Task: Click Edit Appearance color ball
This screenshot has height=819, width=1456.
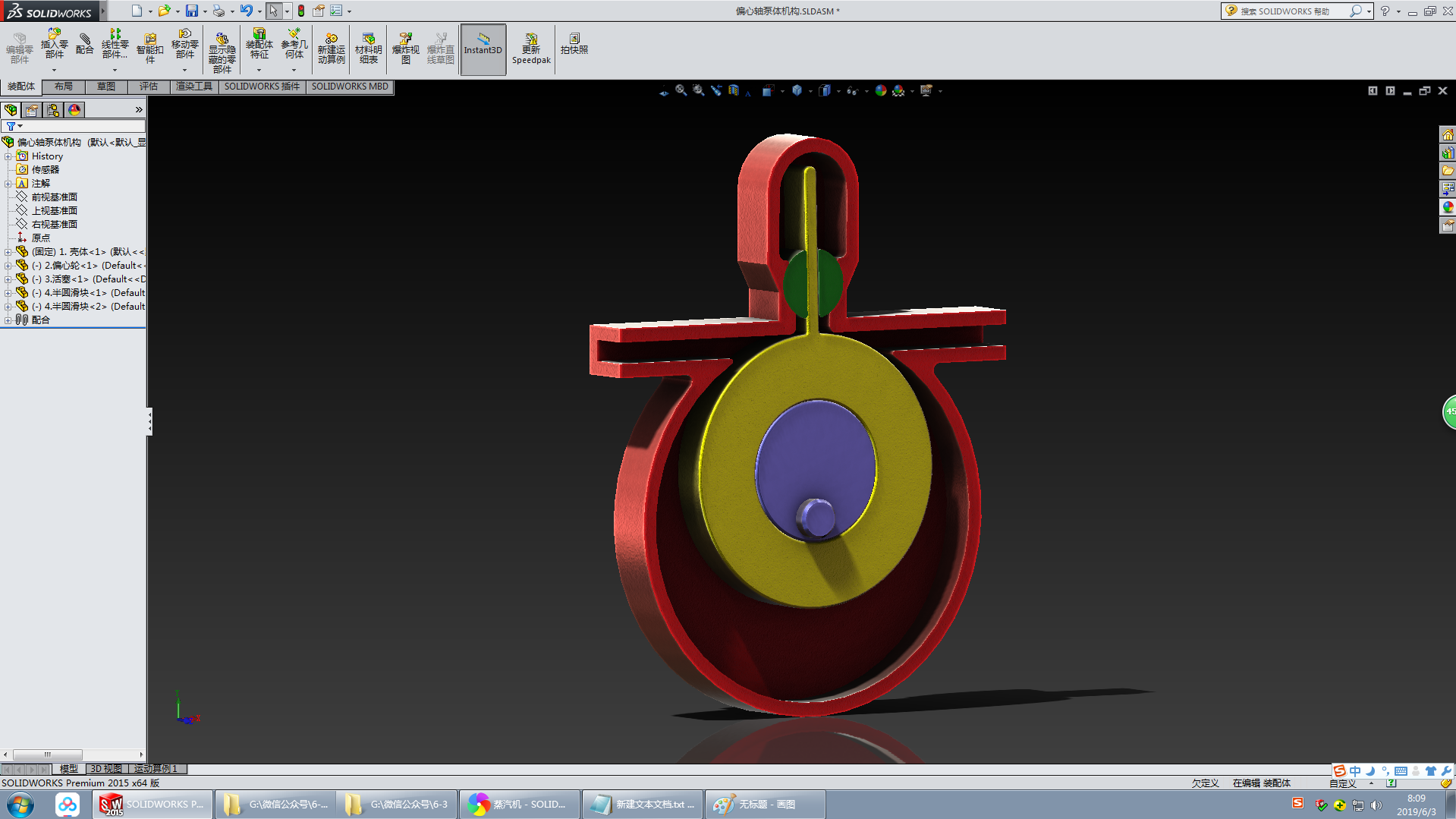Action: (881, 90)
